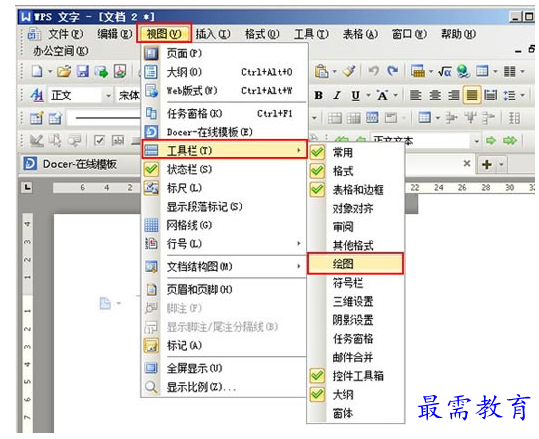Image resolution: width=539 pixels, height=439 pixels.
Task: Enable 符号栏 toolbar
Action: 355,283
